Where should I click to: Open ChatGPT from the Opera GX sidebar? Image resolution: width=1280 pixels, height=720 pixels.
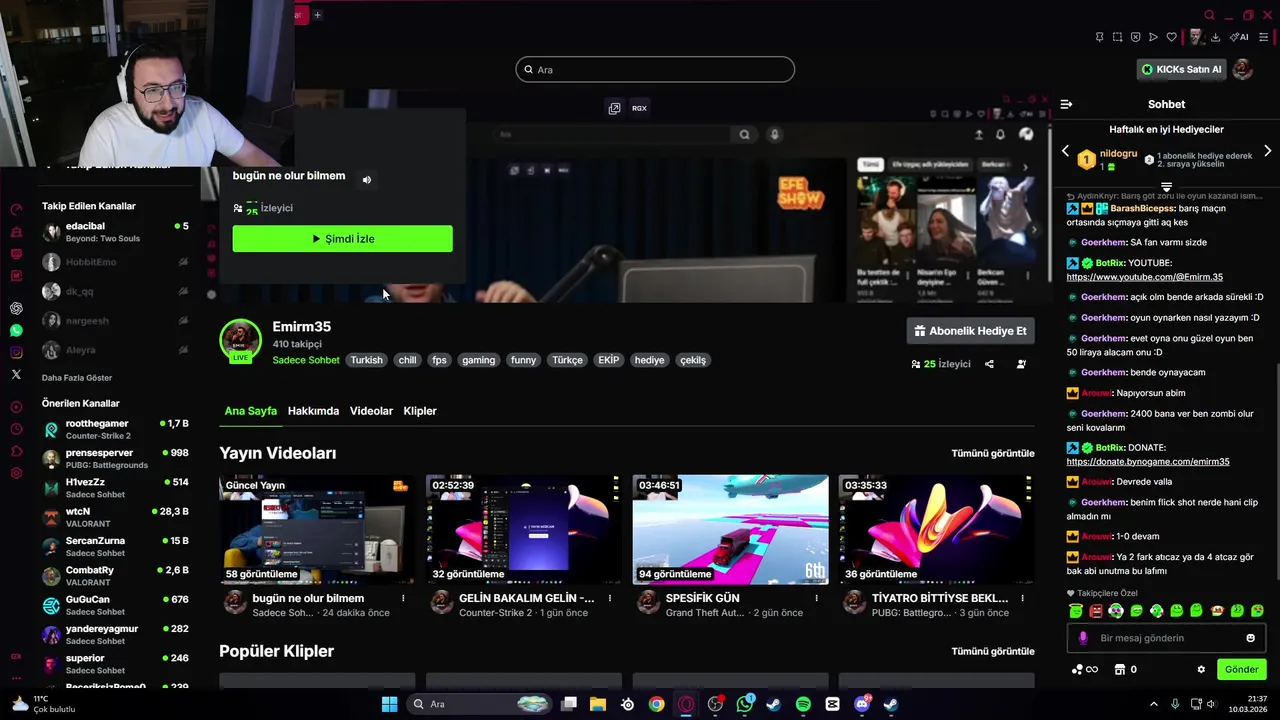(x=16, y=308)
